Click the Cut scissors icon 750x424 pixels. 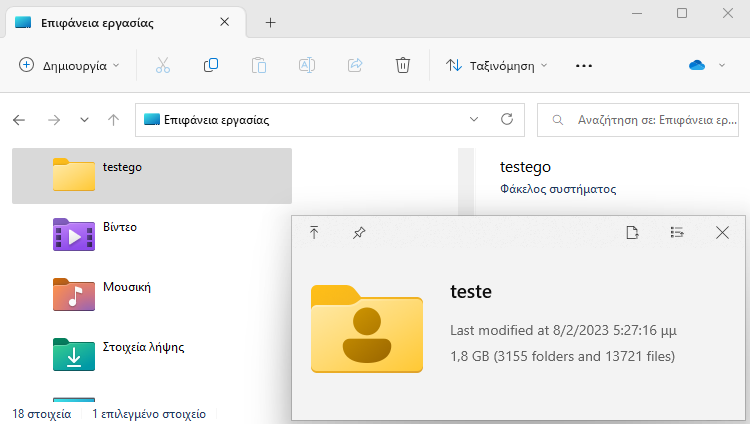(x=163, y=65)
